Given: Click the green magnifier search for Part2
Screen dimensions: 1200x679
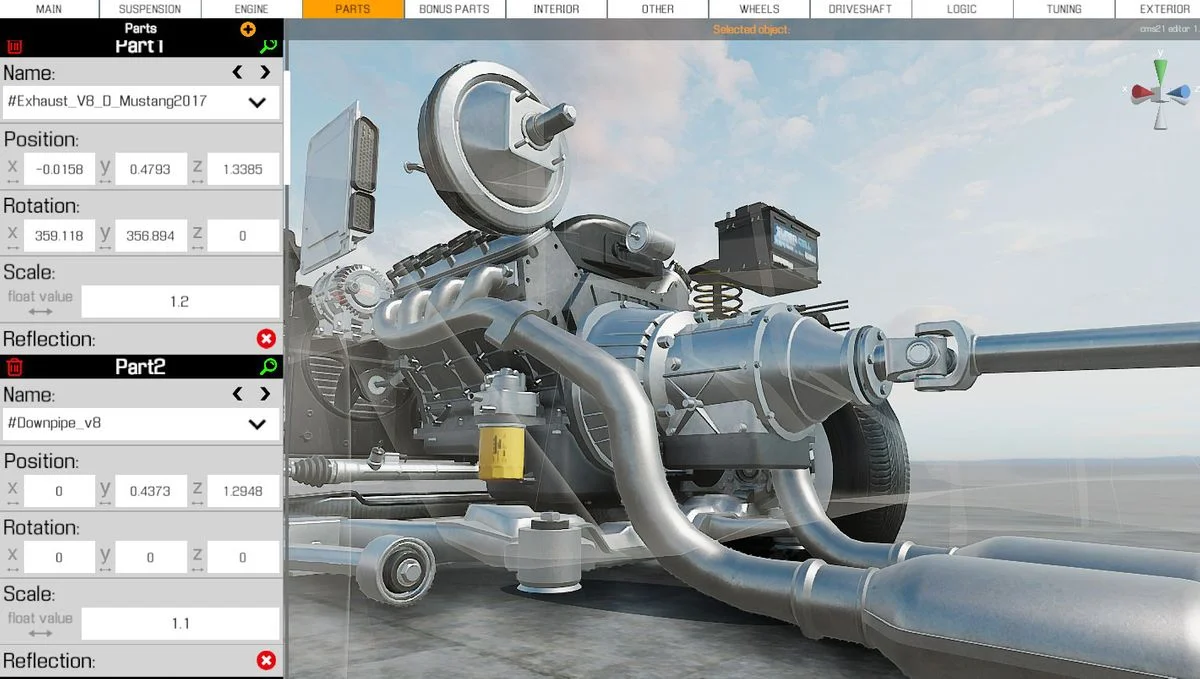Looking at the screenshot, I should point(268,367).
